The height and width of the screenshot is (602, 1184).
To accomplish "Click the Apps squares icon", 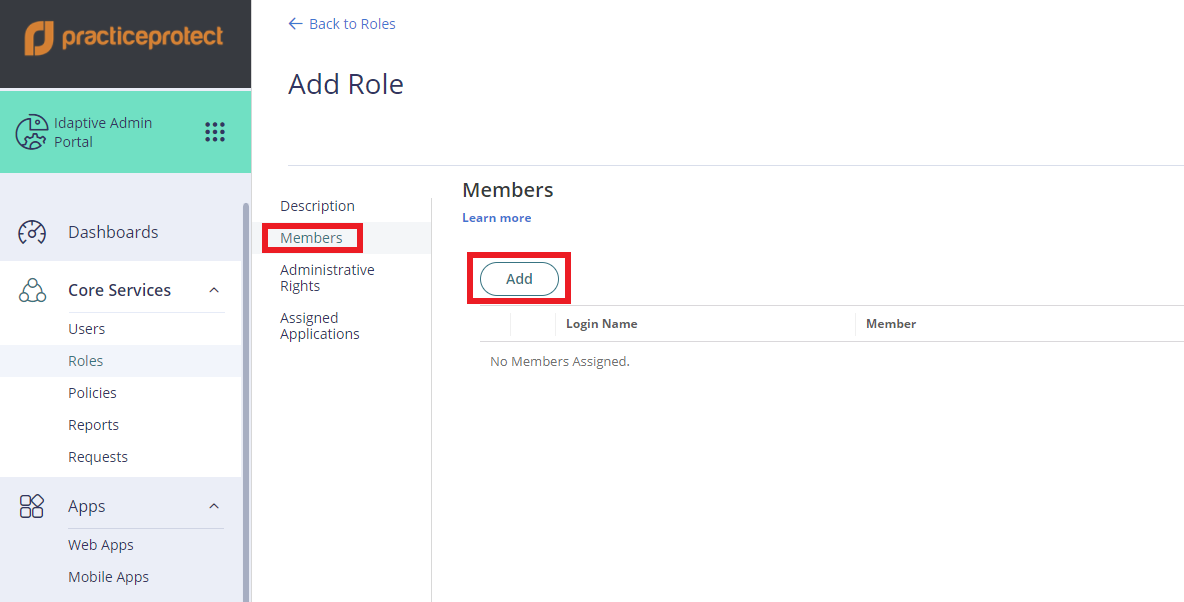I will coord(32,506).
